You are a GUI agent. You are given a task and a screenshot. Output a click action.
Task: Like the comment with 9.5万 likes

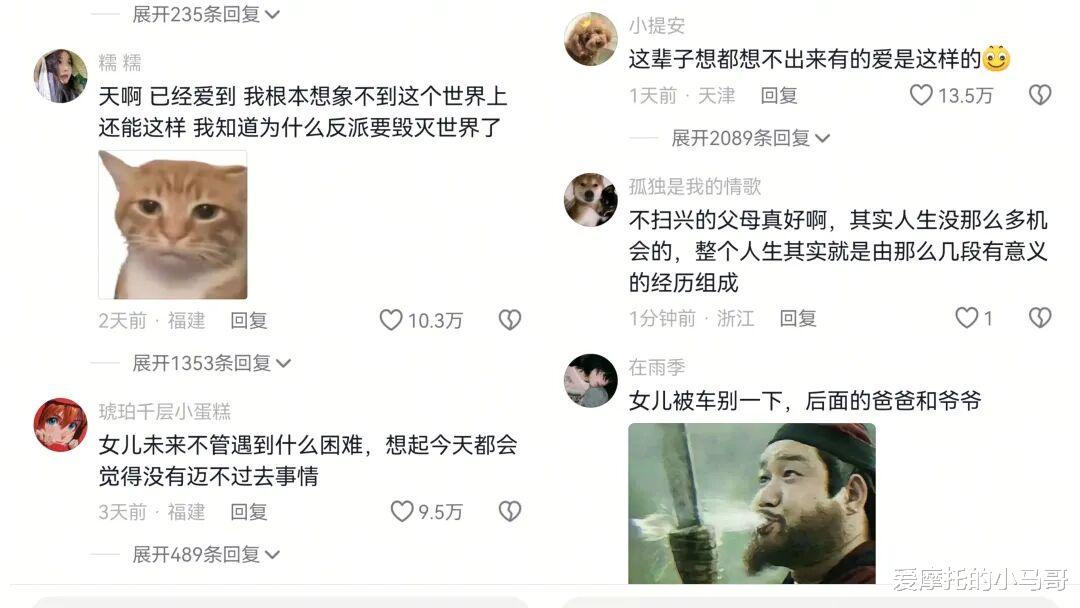pos(402,512)
